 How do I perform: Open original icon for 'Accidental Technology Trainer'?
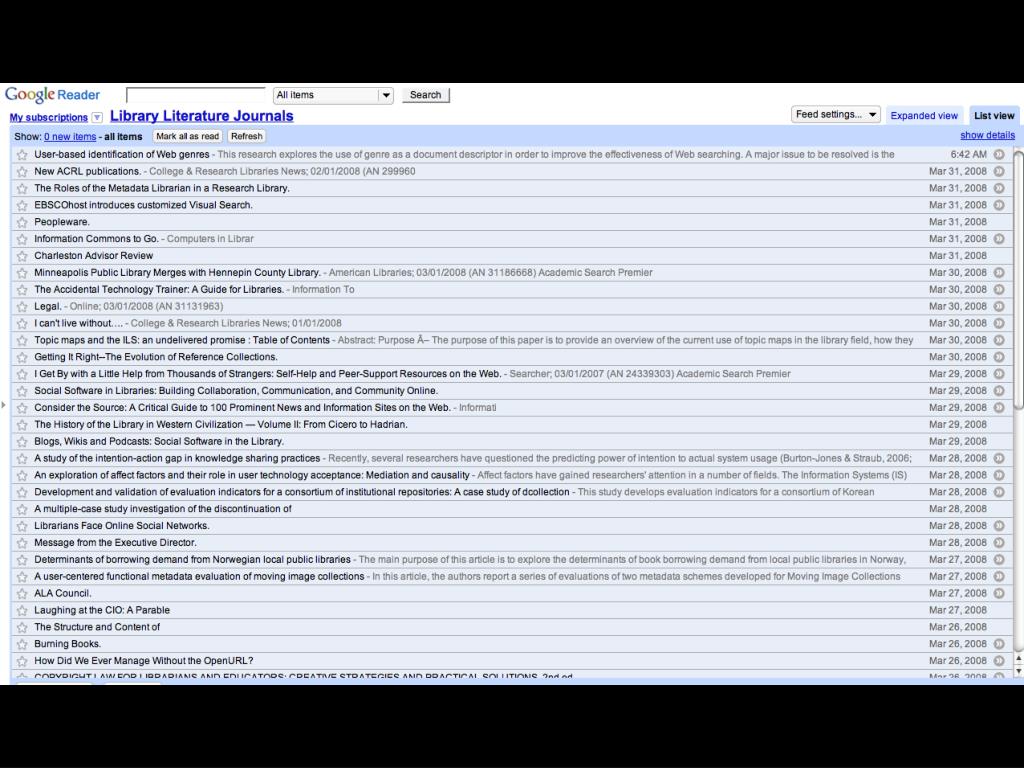(999, 290)
